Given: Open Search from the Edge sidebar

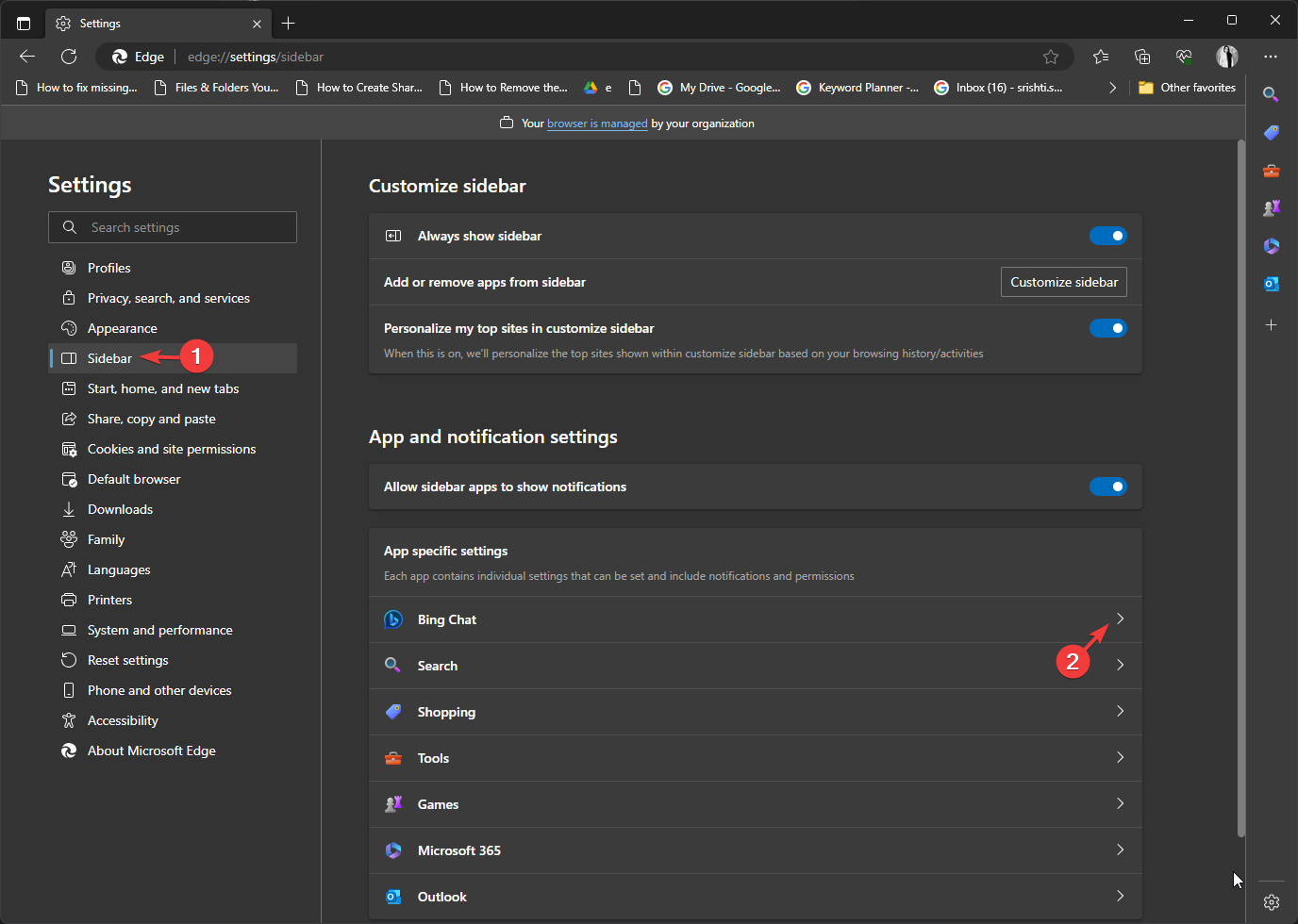Looking at the screenshot, I should tap(1271, 93).
